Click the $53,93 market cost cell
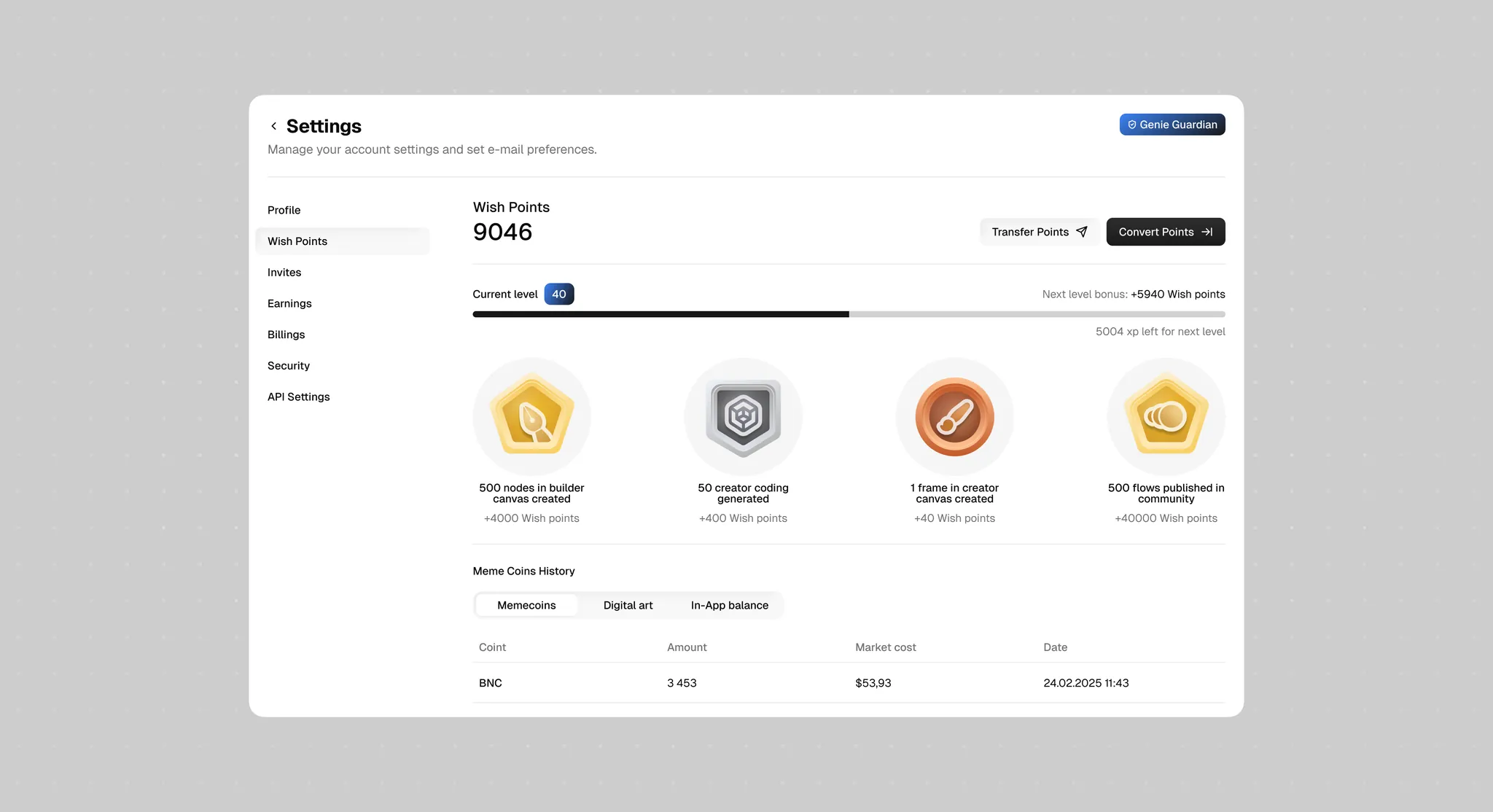 [873, 683]
